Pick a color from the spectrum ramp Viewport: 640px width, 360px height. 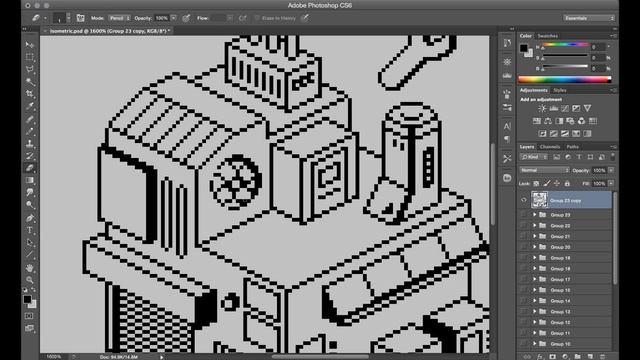[x=565, y=80]
